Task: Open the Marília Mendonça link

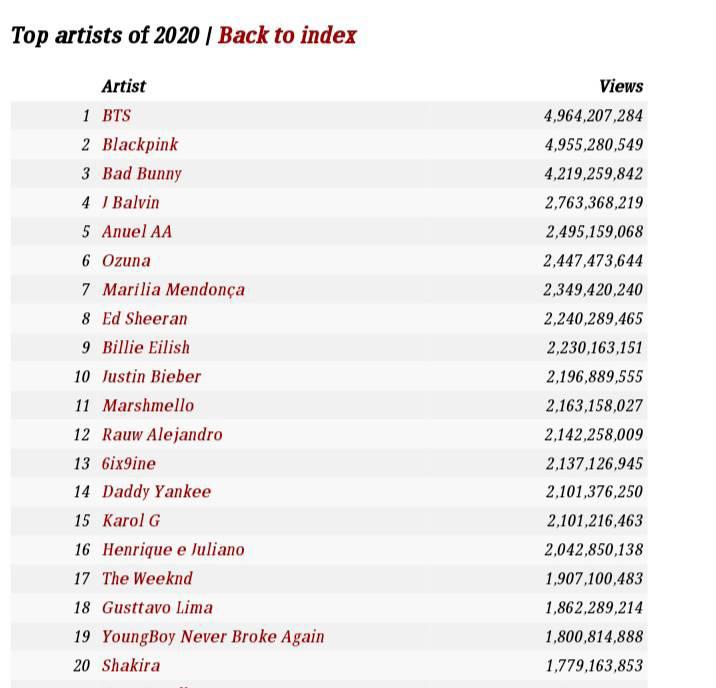Action: [x=173, y=289]
